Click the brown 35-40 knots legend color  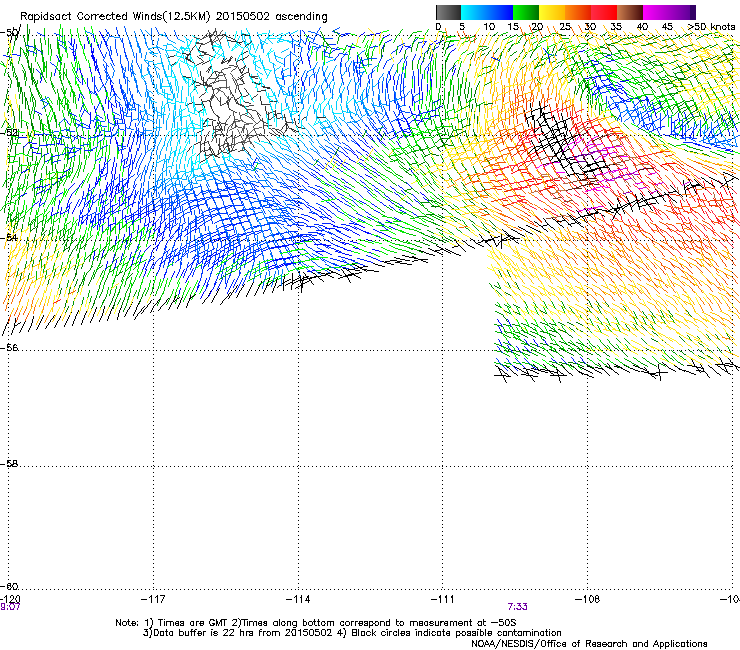[x=630, y=12]
